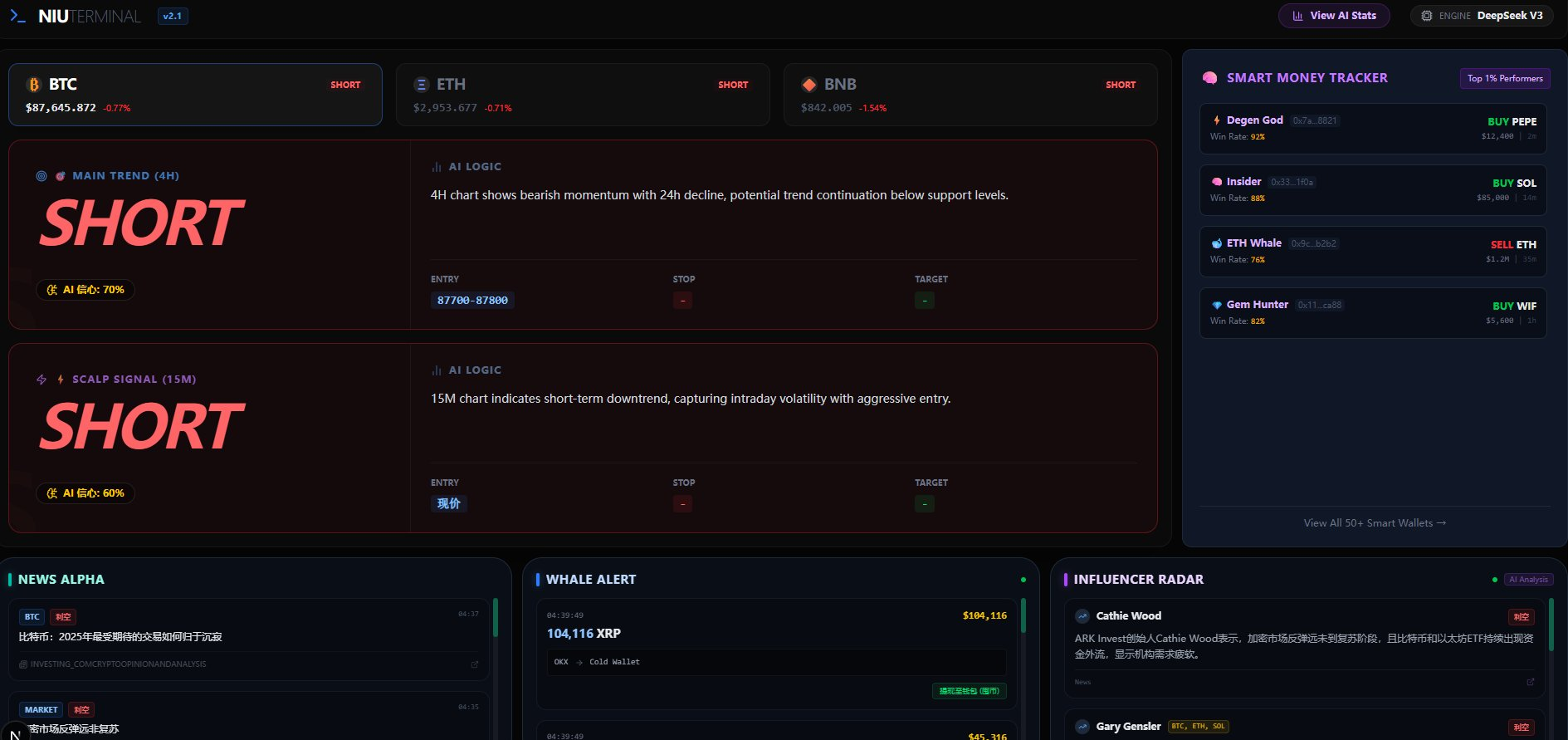Click the trend icon beside Gary Gensler

point(1082,727)
